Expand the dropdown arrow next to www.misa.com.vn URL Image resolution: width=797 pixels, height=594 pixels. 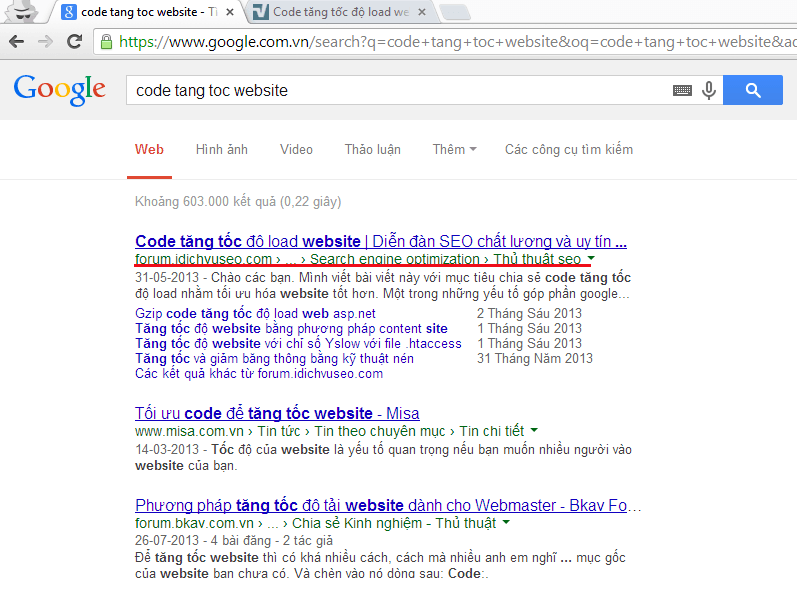point(534,430)
